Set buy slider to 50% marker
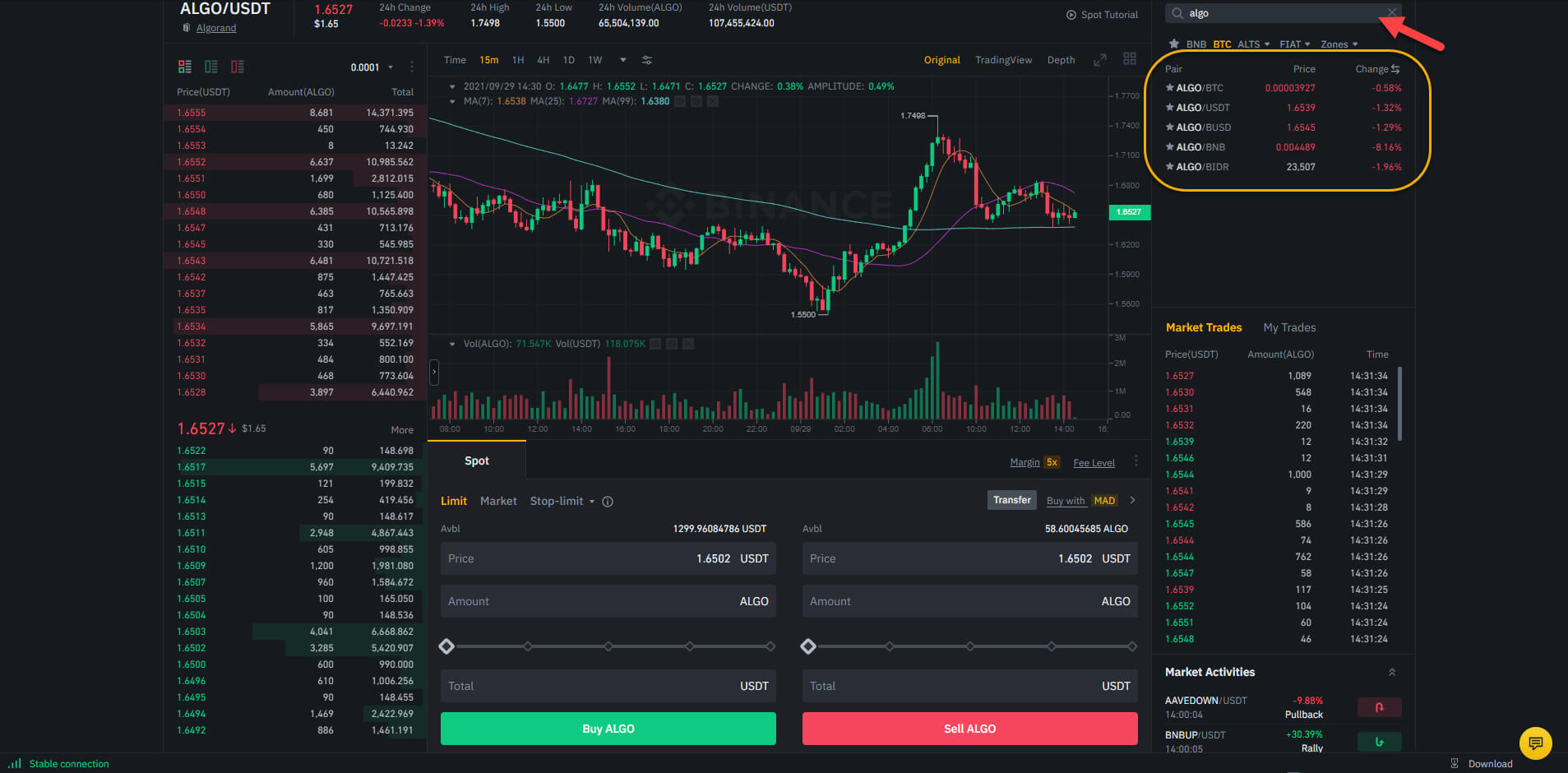This screenshot has width=1568, height=773. point(608,646)
